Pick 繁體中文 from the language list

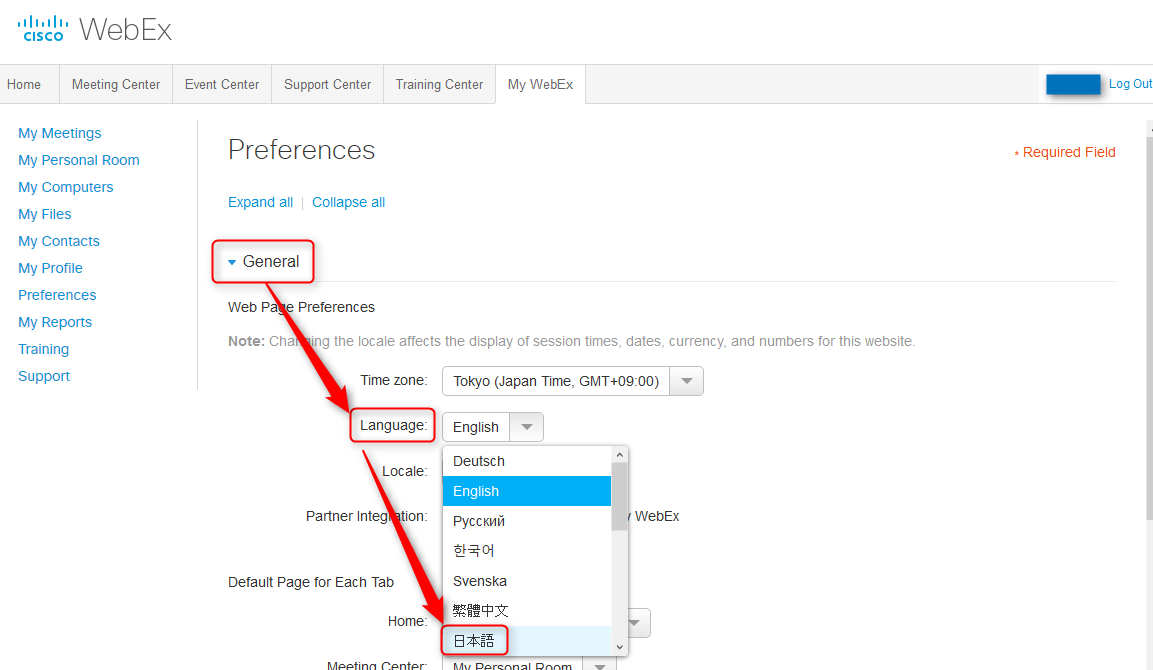tap(526, 610)
